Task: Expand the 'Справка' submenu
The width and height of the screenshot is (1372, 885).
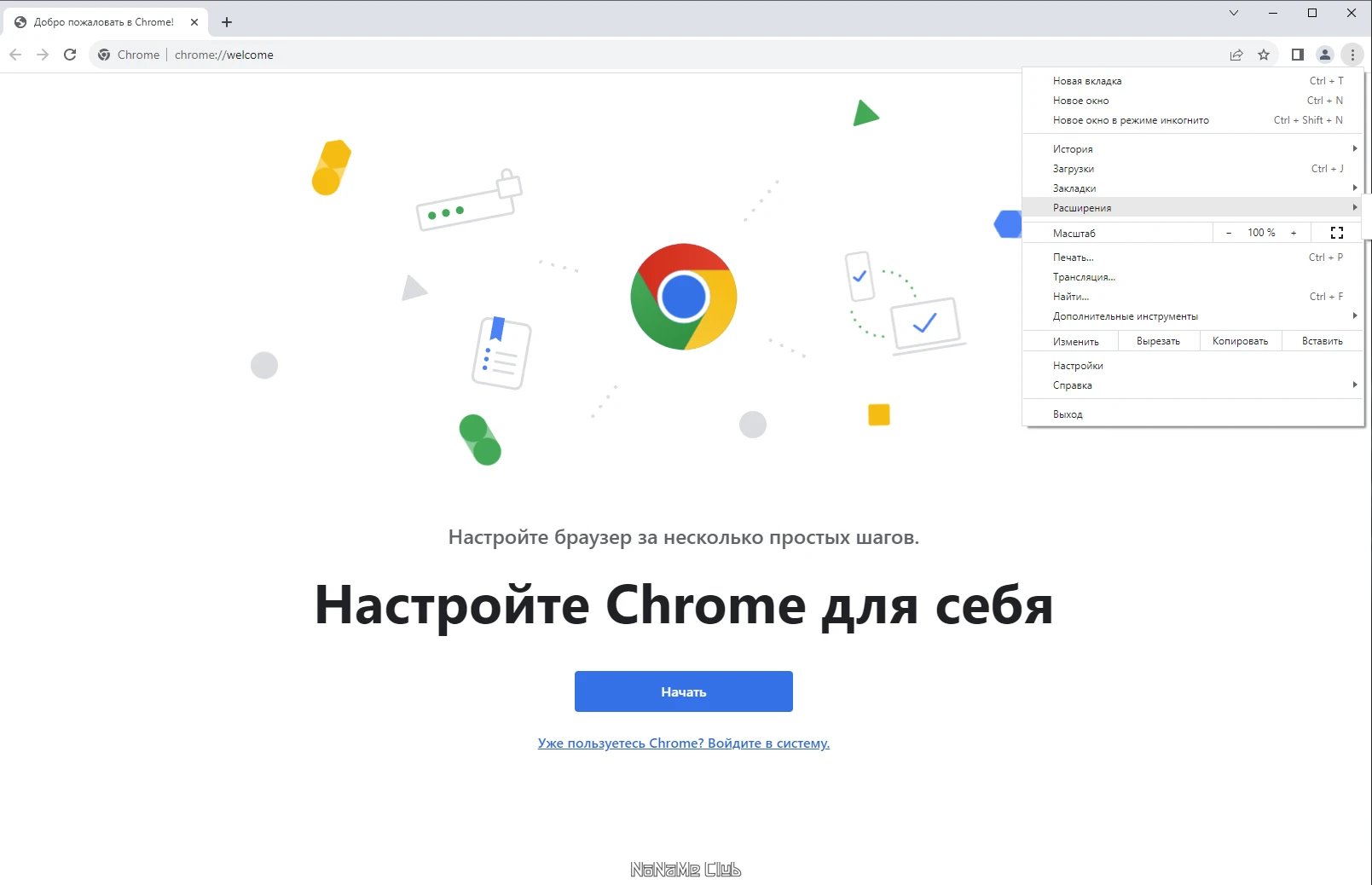Action: pyautogui.click(x=1193, y=385)
